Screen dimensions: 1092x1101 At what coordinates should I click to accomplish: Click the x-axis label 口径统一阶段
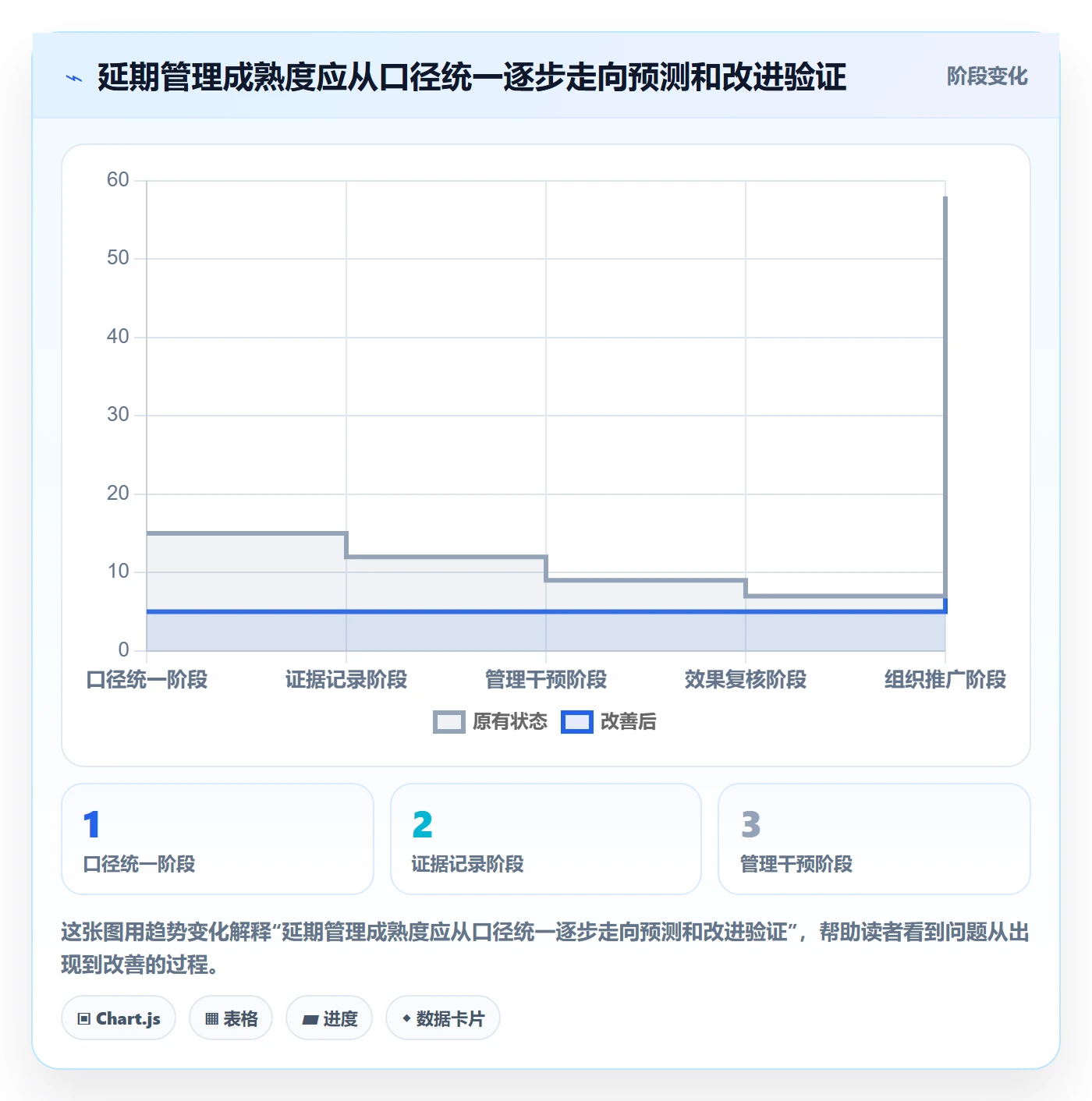147,680
